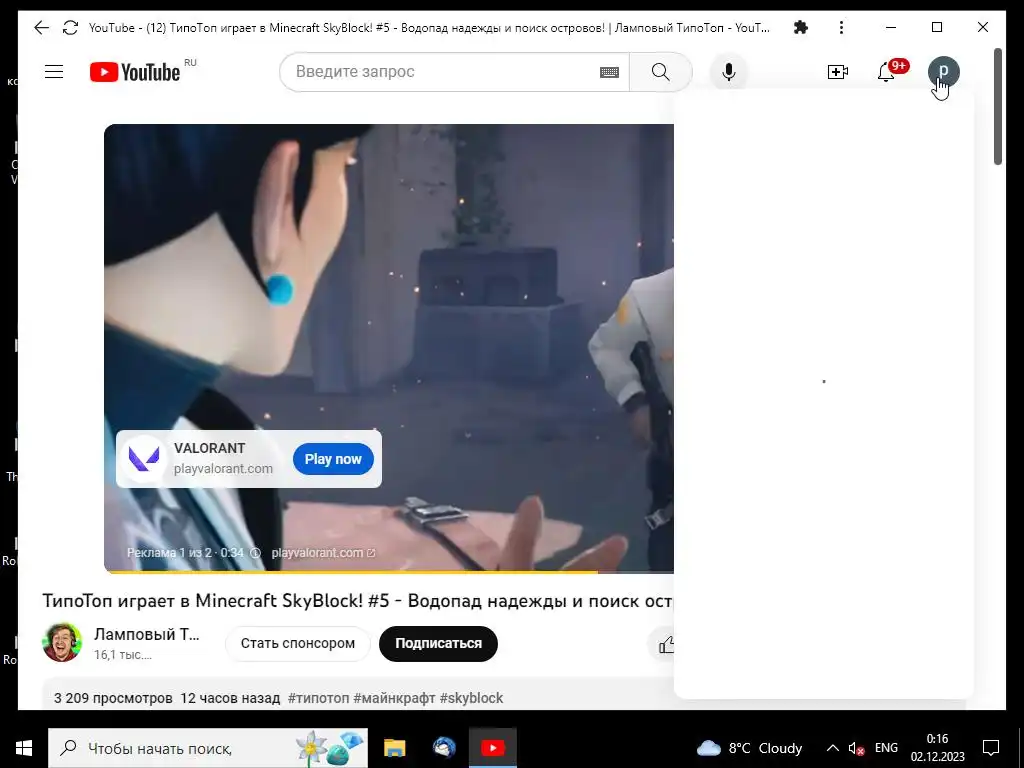Open the Thunderbird taskbar icon

444,748
